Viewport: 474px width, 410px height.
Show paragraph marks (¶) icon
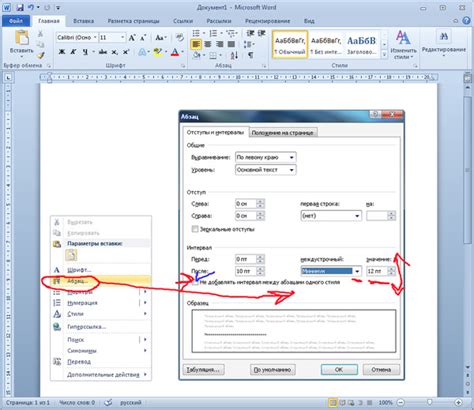[x=250, y=55]
